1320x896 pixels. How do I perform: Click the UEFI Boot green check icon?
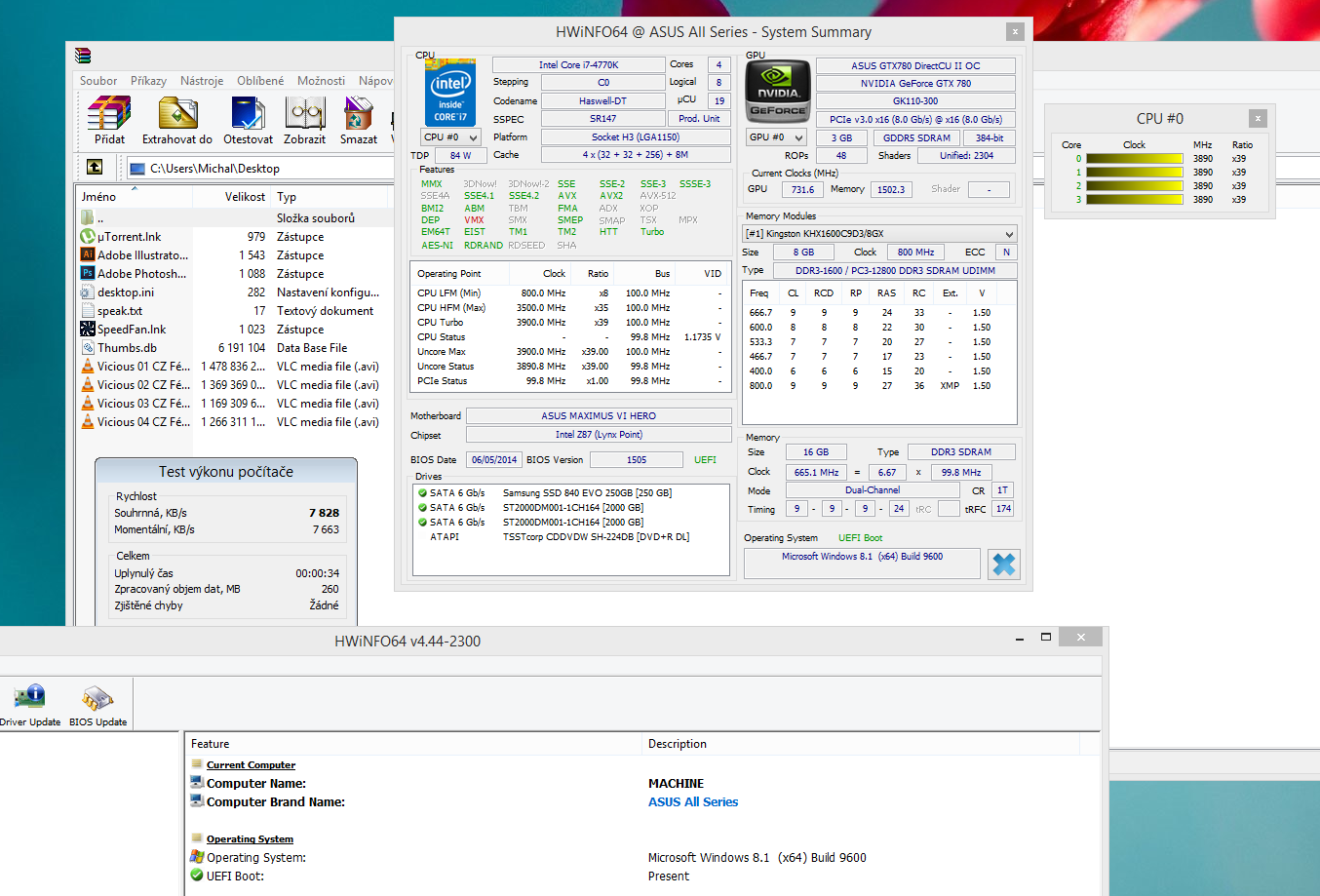[x=197, y=876]
